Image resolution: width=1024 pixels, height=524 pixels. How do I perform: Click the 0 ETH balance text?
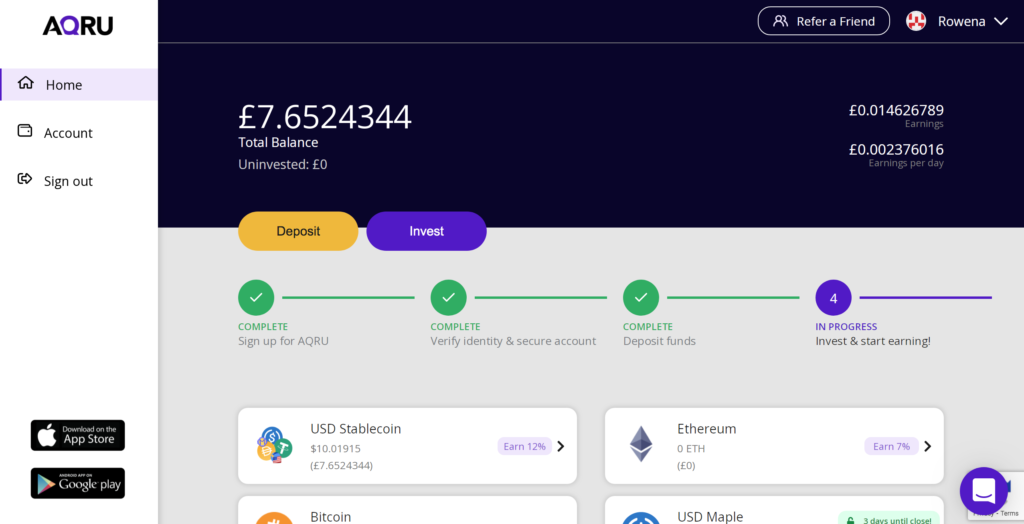pos(691,449)
